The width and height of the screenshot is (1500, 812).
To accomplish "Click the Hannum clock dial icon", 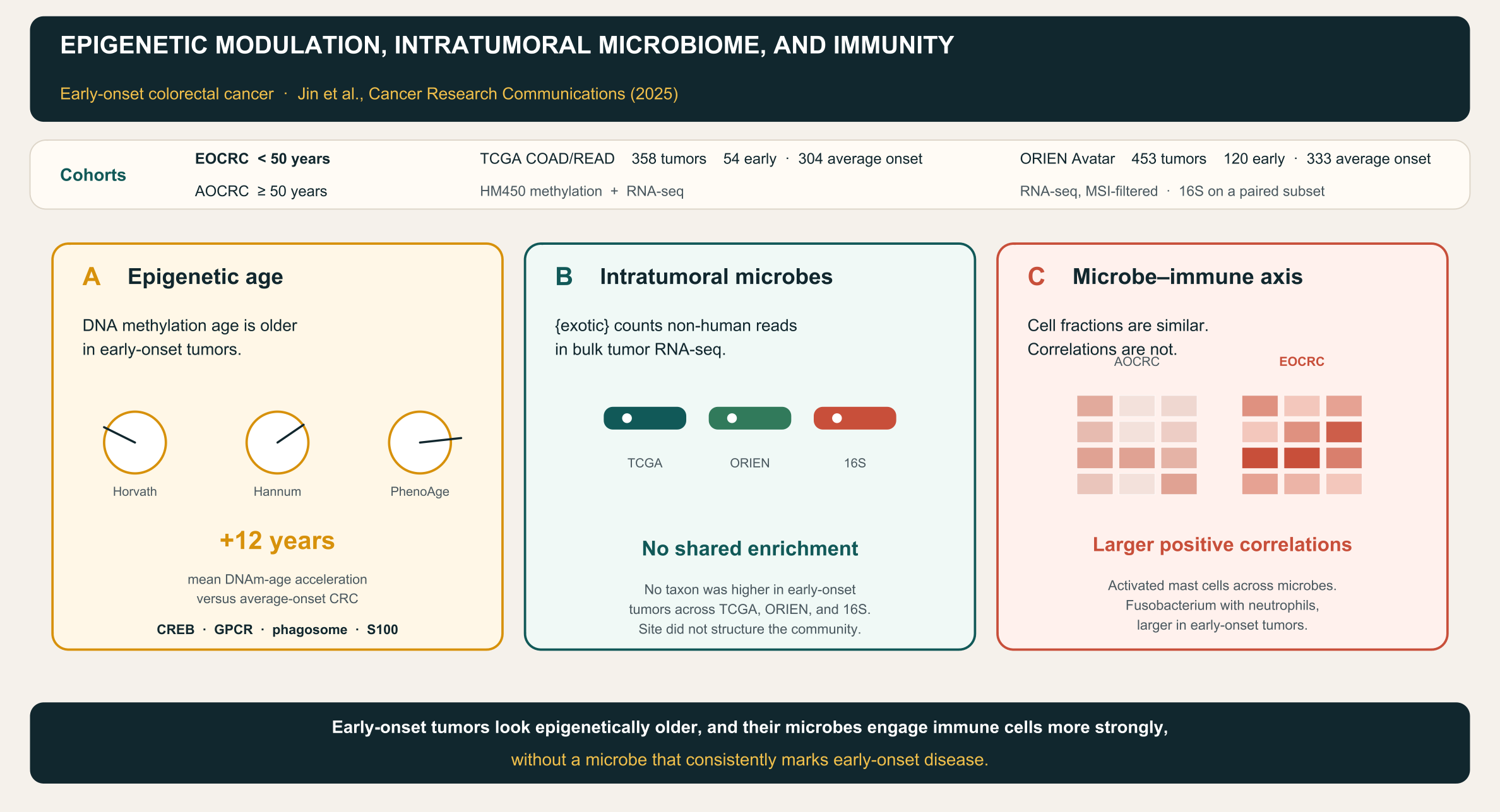I will click(x=277, y=442).
